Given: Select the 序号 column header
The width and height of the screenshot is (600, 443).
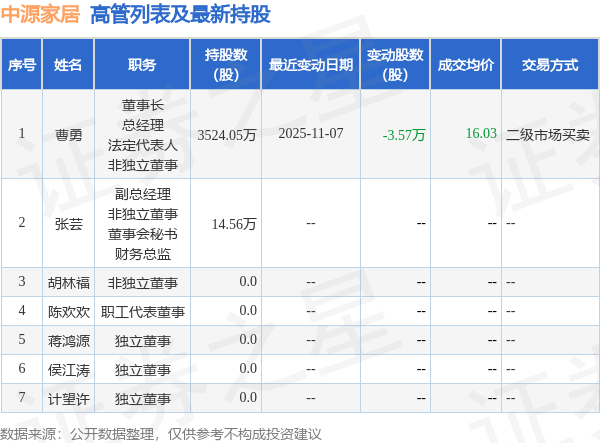Looking at the screenshot, I should pos(22,65).
